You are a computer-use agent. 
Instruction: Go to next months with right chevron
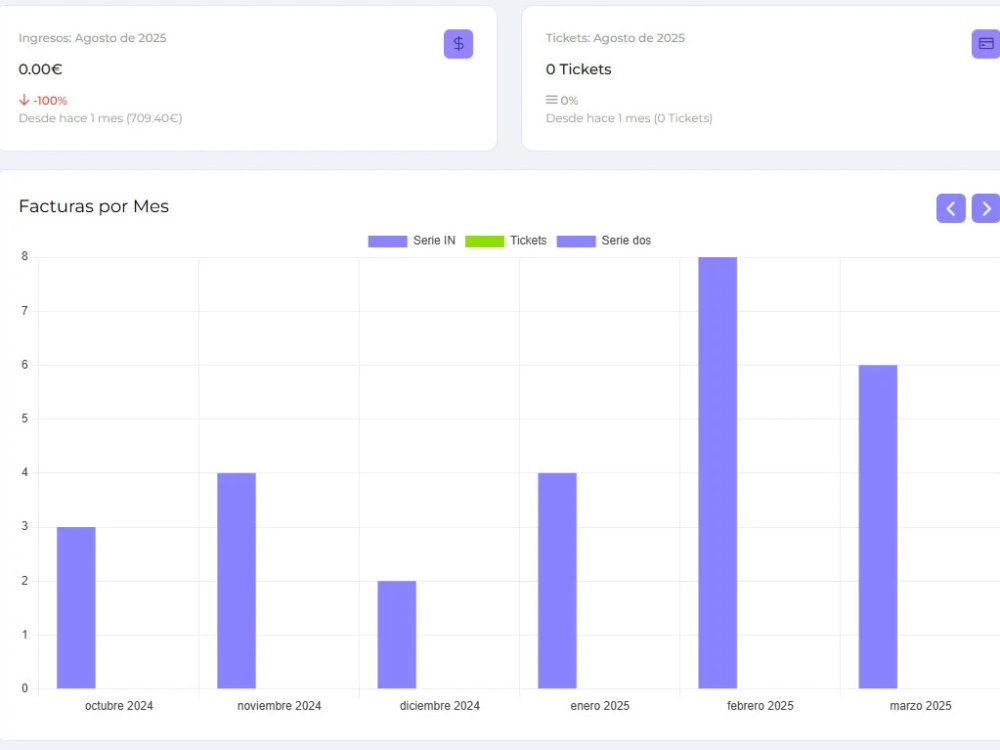point(986,209)
